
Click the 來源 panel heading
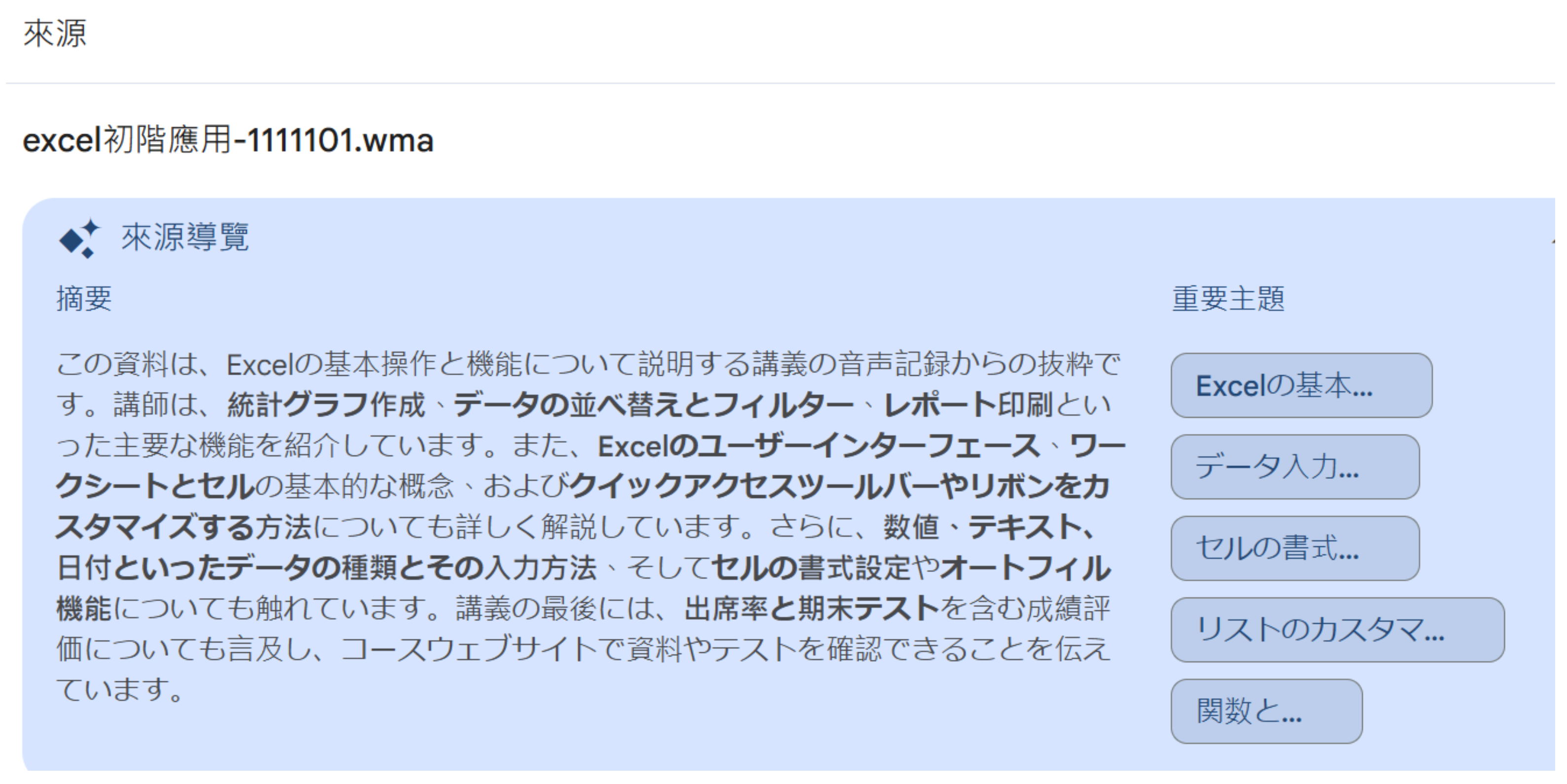click(x=55, y=33)
